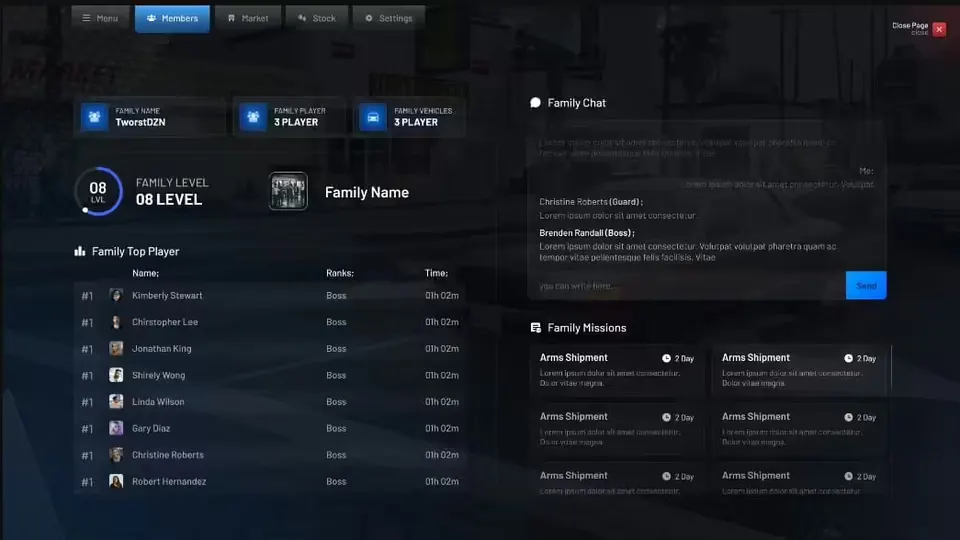
Task: Click the Family Missions heading
Action: (587, 328)
